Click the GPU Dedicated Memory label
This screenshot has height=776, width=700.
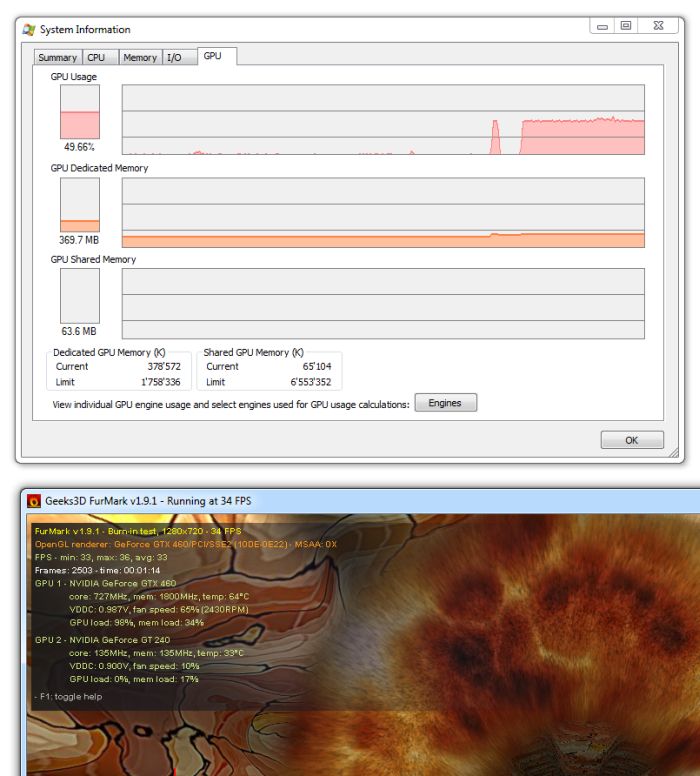(x=99, y=168)
